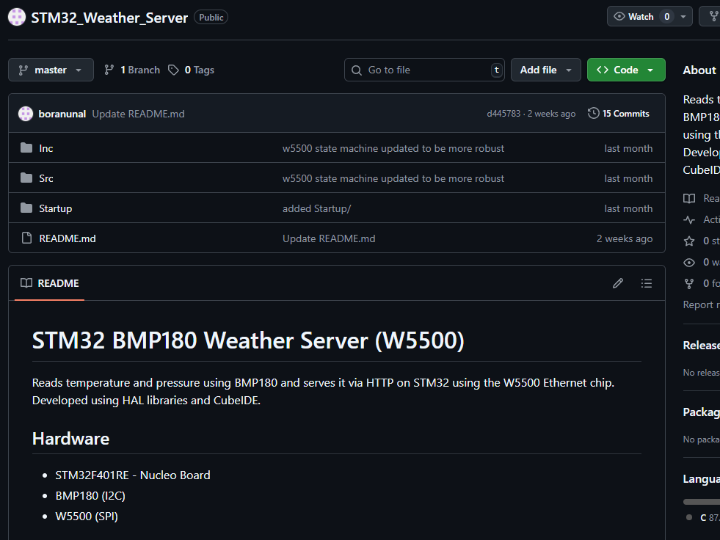This screenshot has height=540, width=720.
Task: Click the Activity pulse icon in About sidebar
Action: click(x=689, y=220)
